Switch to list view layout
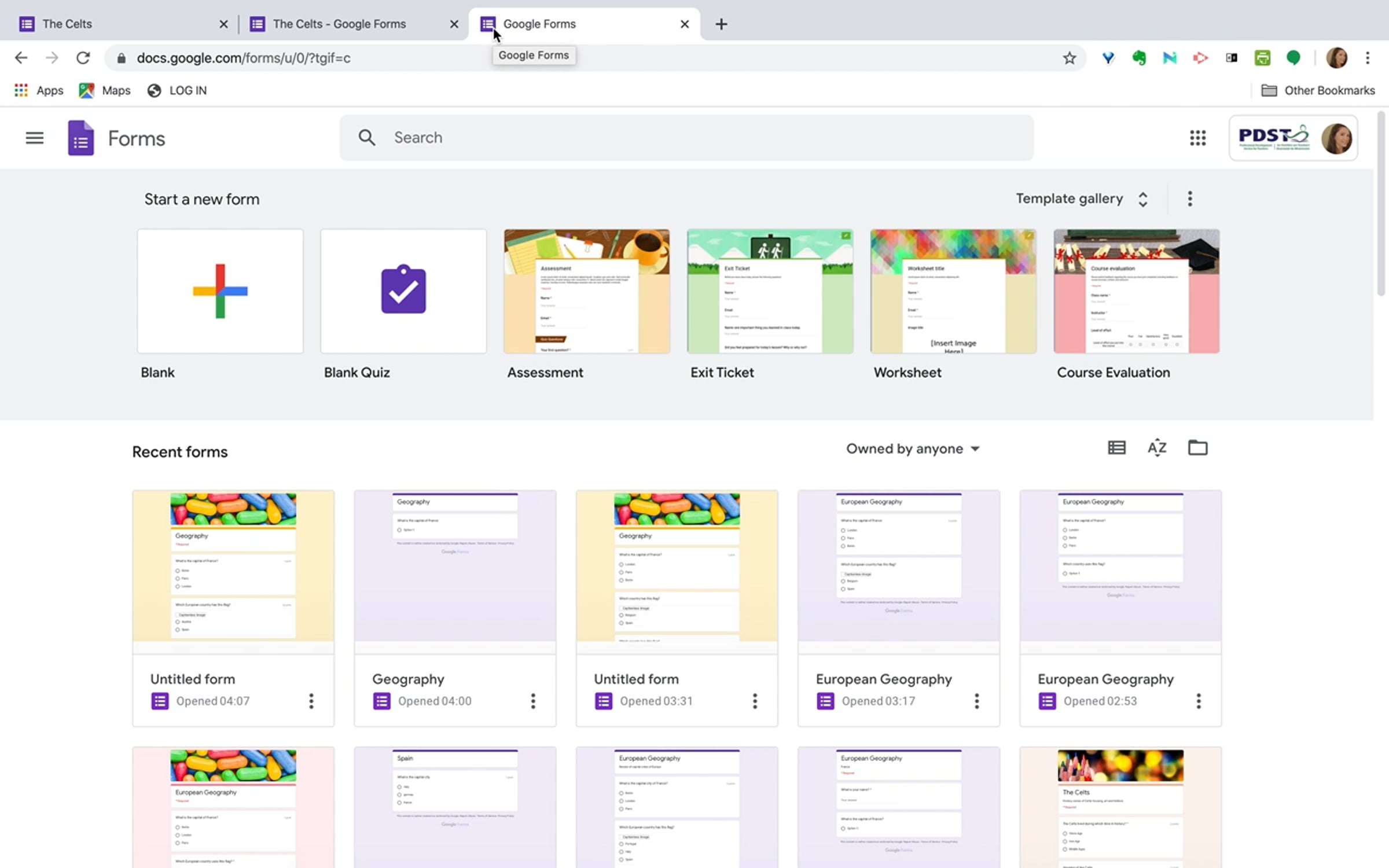1389x868 pixels. click(1116, 448)
